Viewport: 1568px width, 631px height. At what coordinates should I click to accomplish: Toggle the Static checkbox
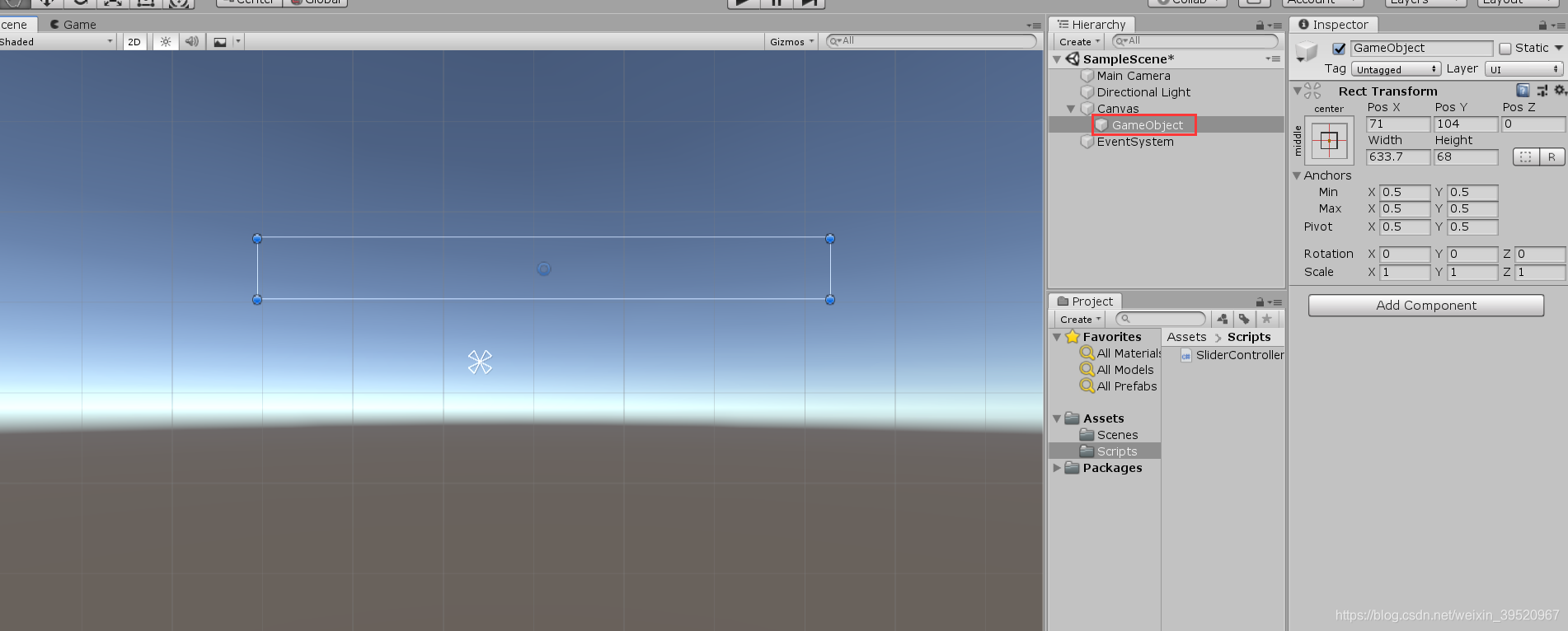point(1505,49)
